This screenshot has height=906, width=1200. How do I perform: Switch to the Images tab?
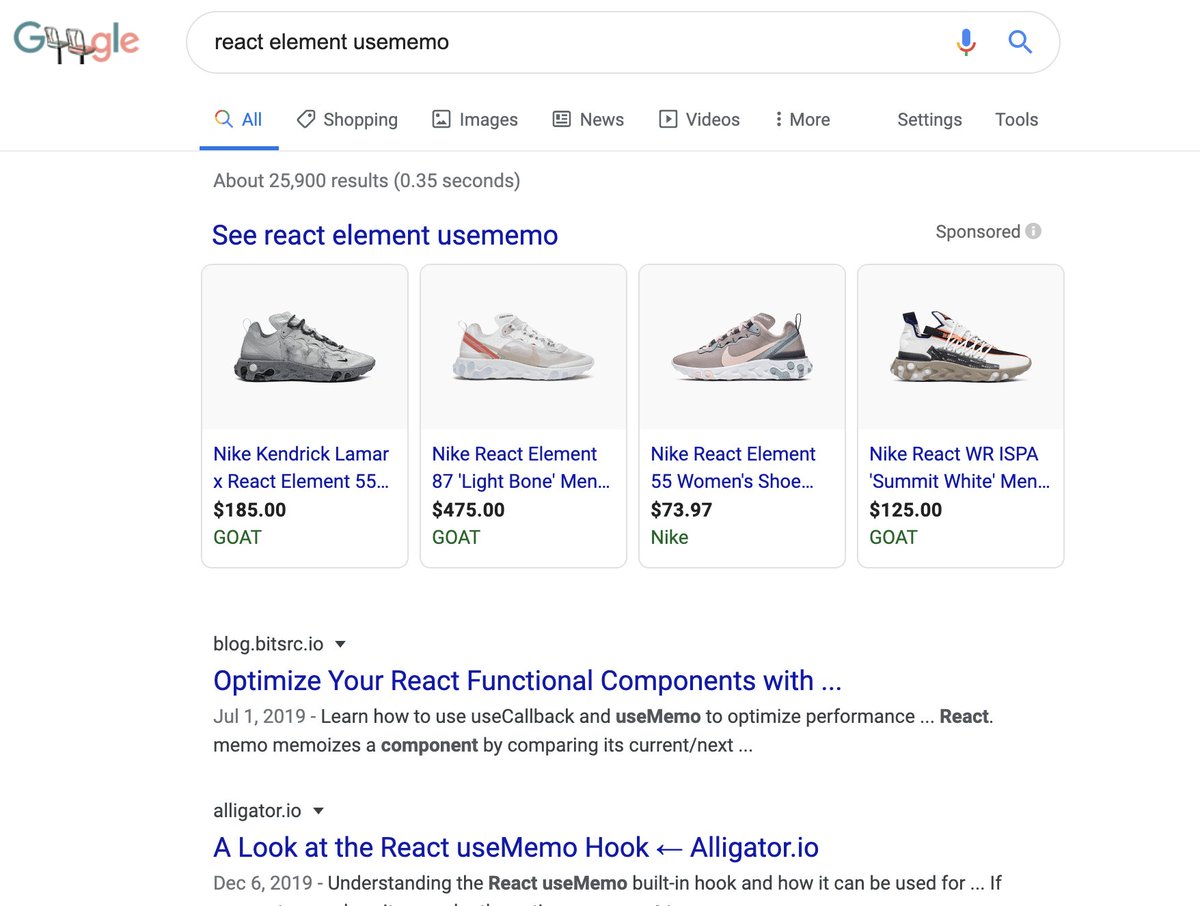(x=475, y=120)
